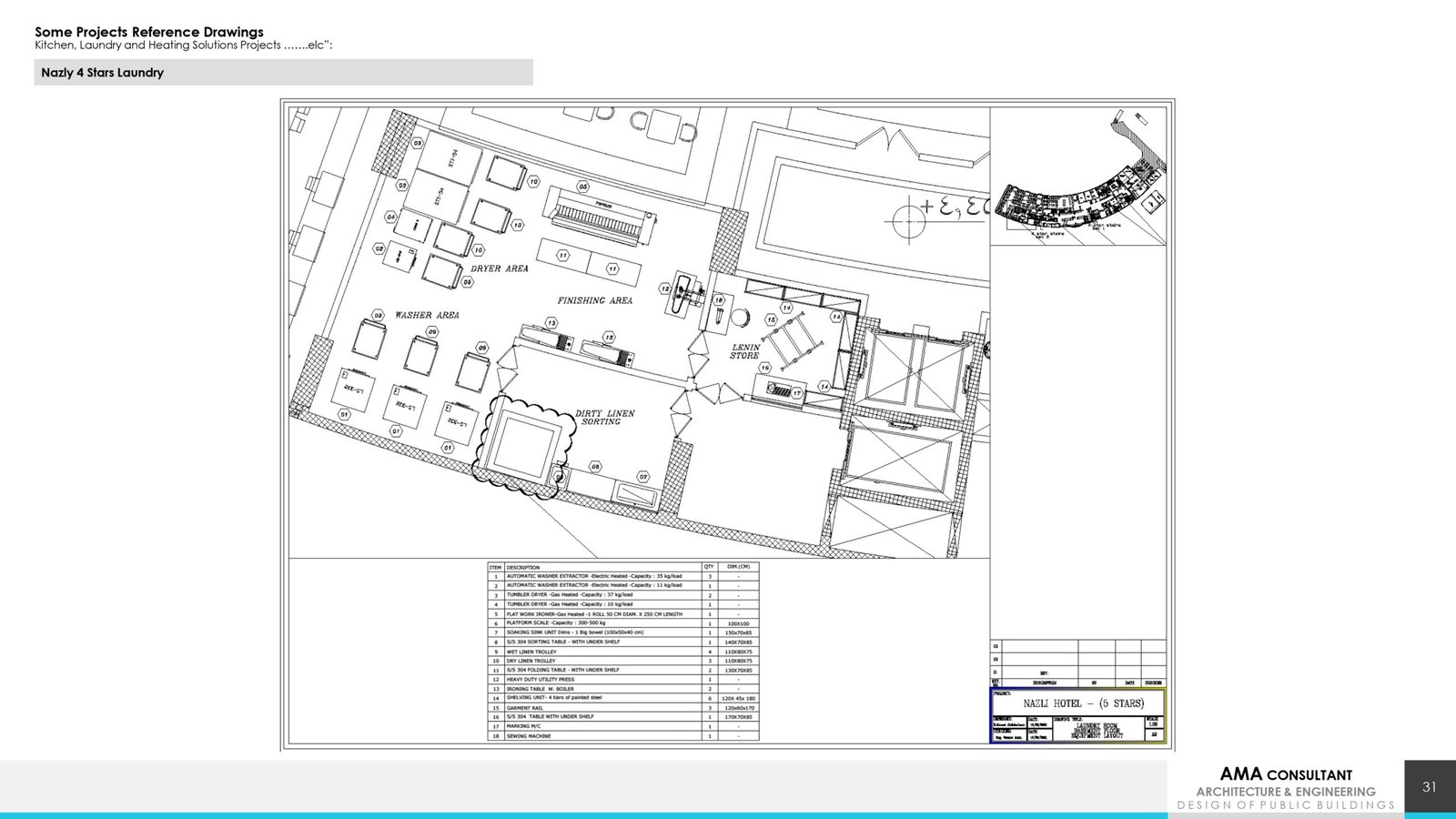Click the DIRTY LINEN SORTING label
Screen dimensions: 1456x819
click(x=604, y=418)
